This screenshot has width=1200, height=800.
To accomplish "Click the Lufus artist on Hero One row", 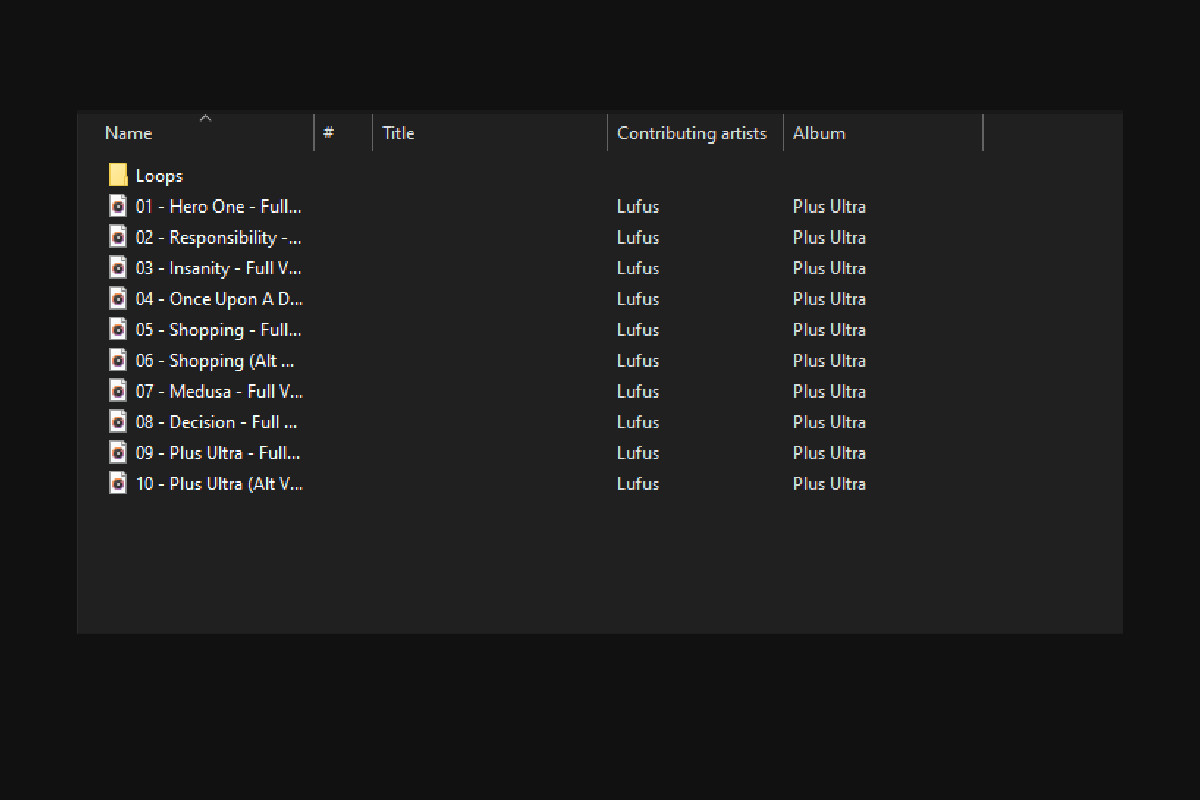I will [x=638, y=207].
